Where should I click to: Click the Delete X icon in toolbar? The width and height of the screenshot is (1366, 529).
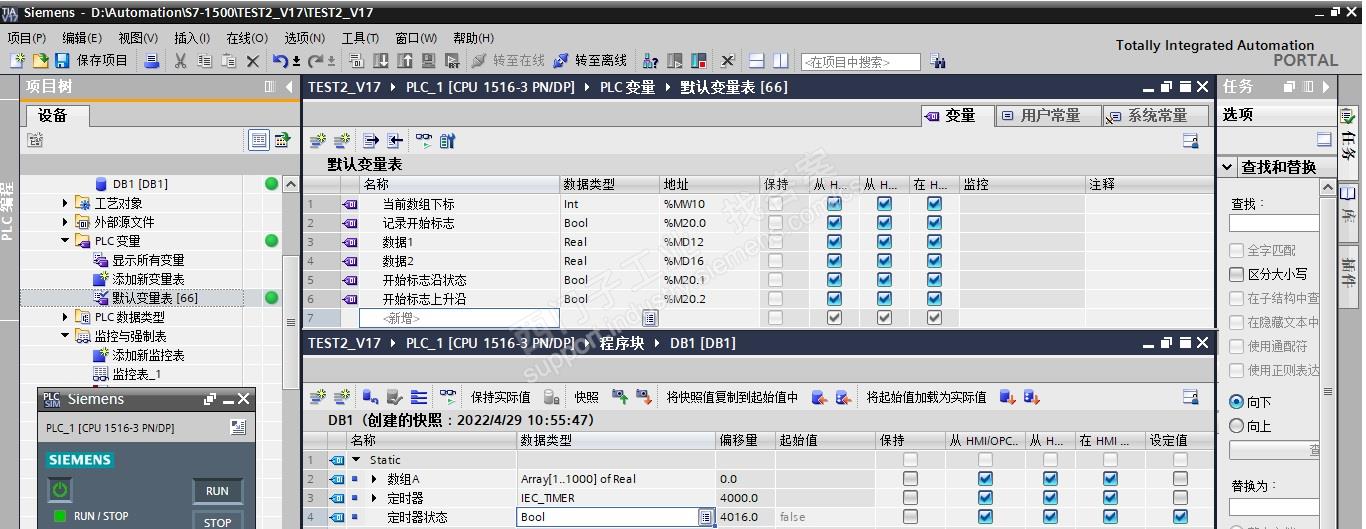[x=253, y=60]
